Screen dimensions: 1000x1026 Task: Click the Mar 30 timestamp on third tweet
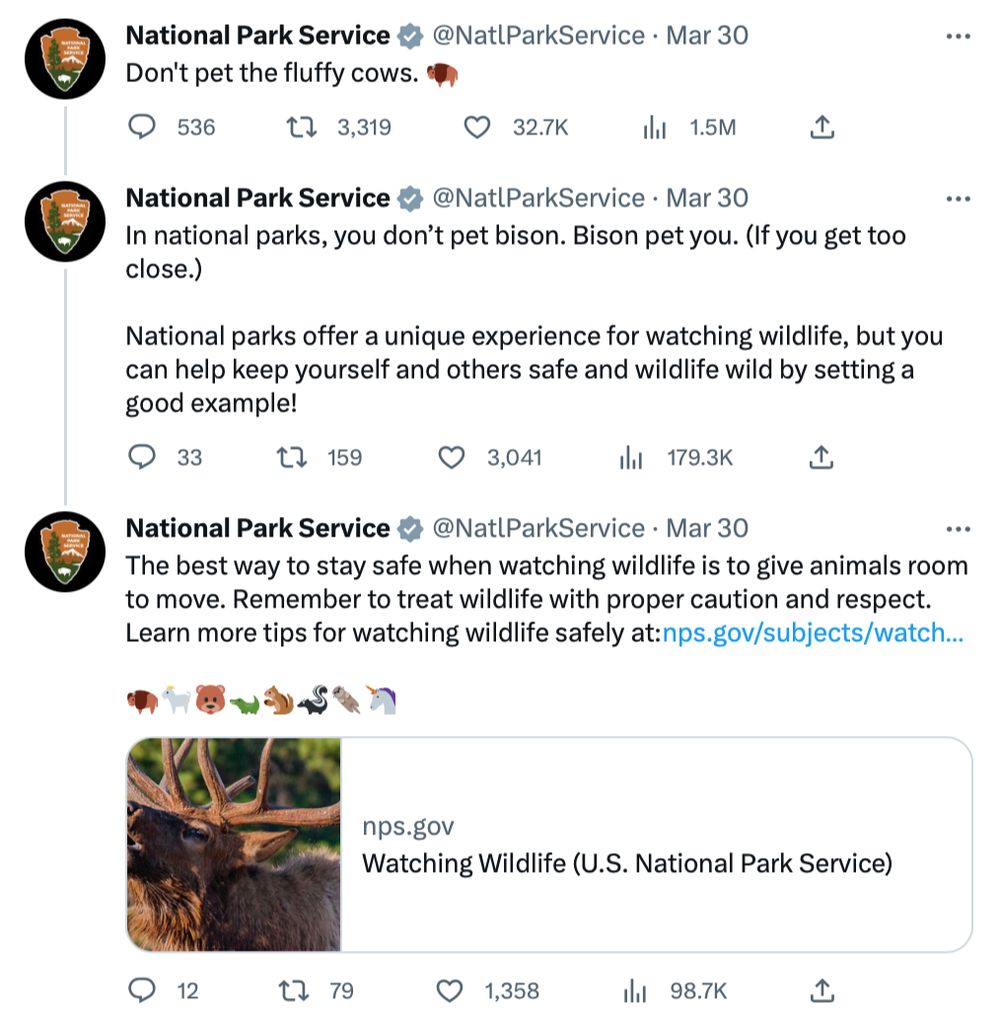click(707, 528)
